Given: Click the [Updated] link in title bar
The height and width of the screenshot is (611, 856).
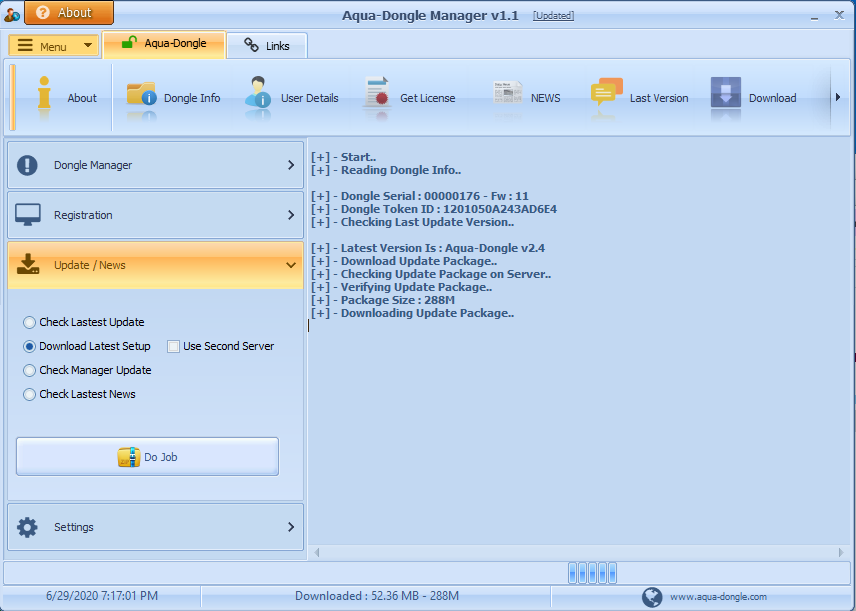Looking at the screenshot, I should click(553, 16).
